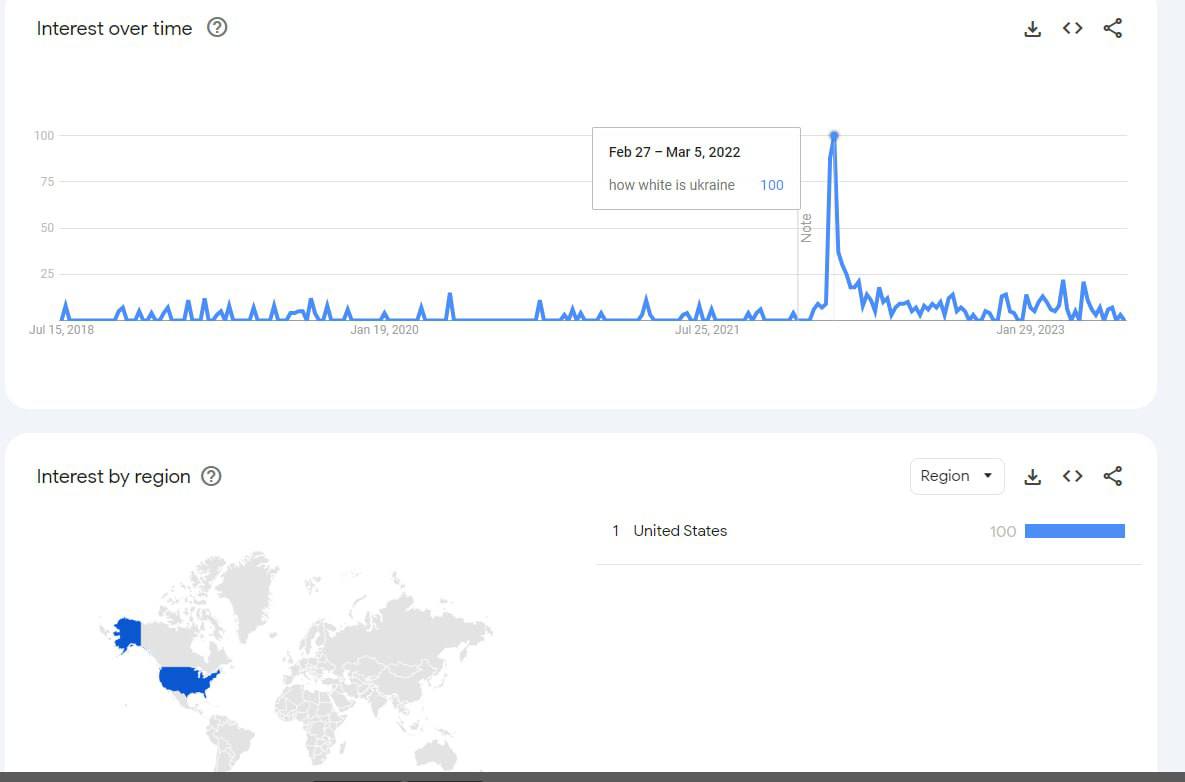This screenshot has height=782, width=1185.
Task: Share the Interest over time chart
Action: click(x=1113, y=29)
